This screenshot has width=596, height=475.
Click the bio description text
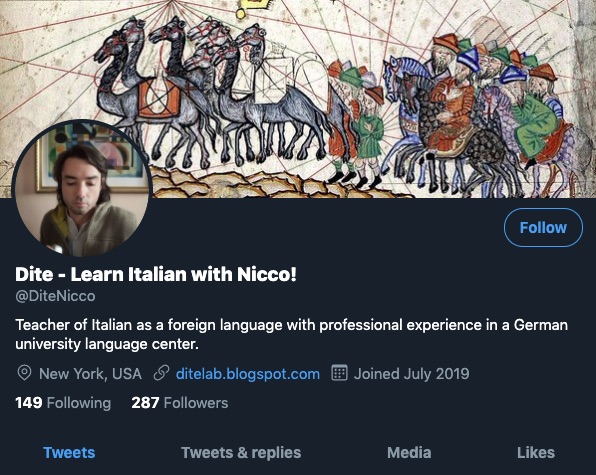pyautogui.click(x=292, y=334)
